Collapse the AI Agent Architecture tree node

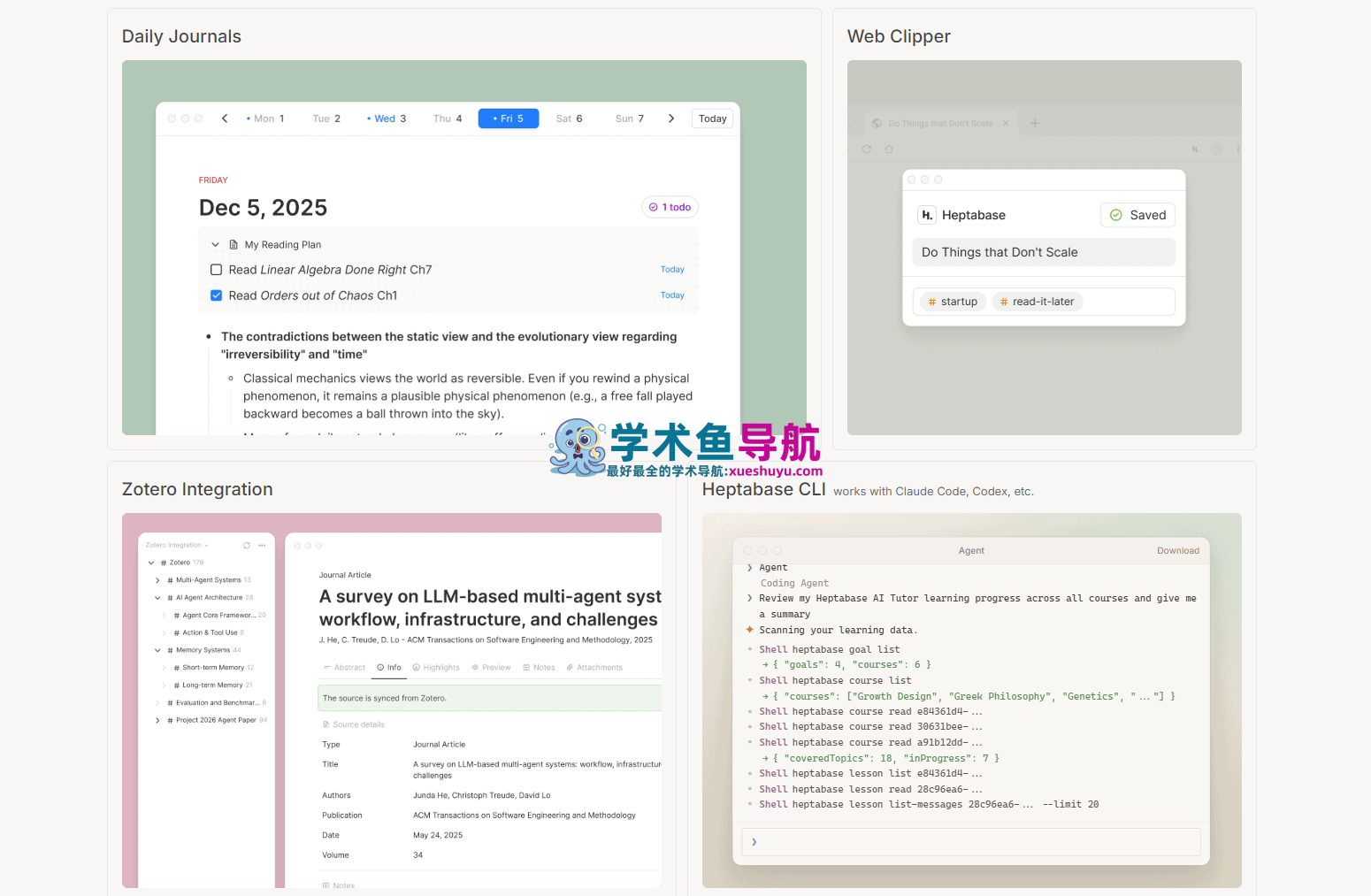[157, 598]
